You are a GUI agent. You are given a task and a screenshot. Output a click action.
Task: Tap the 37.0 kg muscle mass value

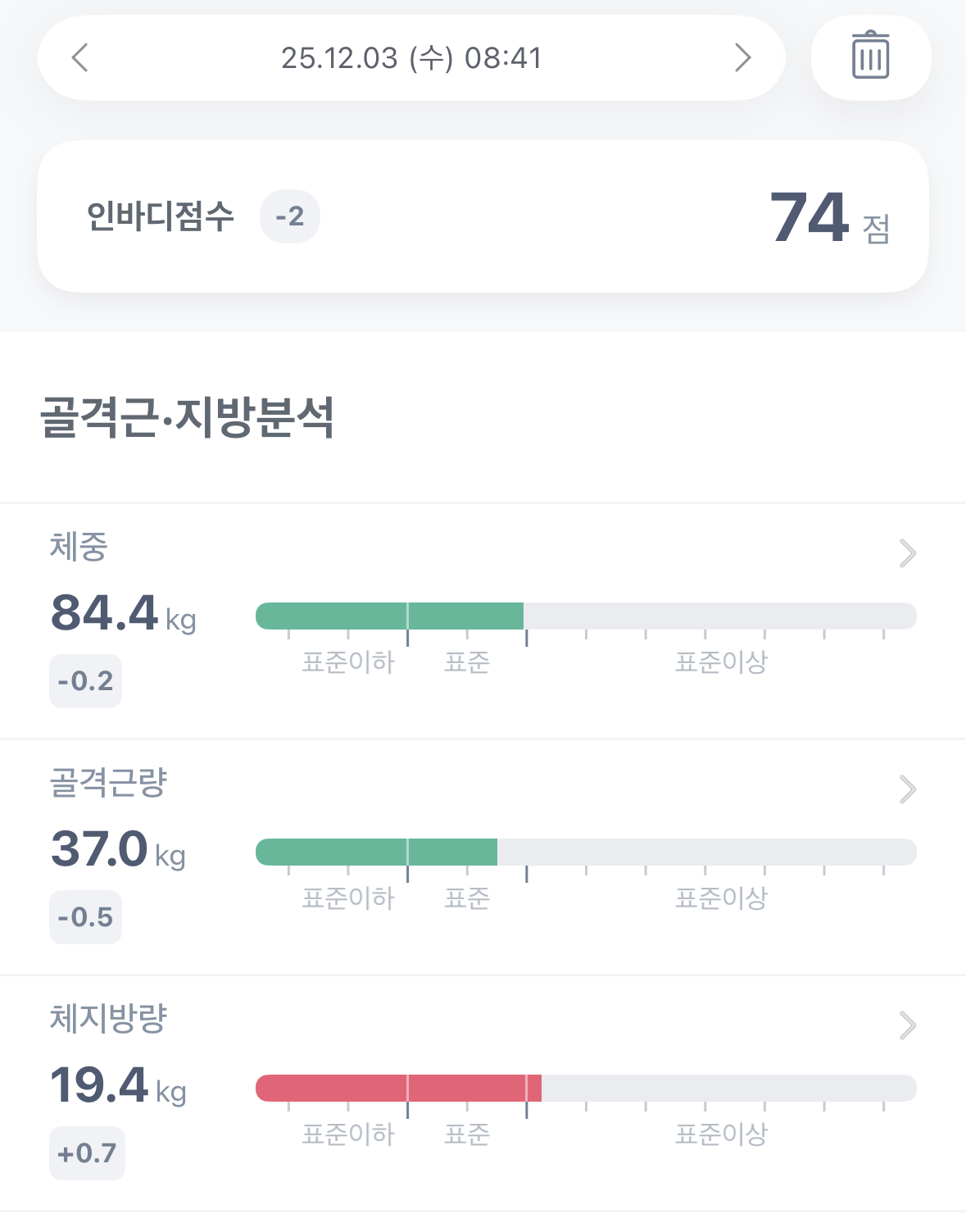[118, 849]
